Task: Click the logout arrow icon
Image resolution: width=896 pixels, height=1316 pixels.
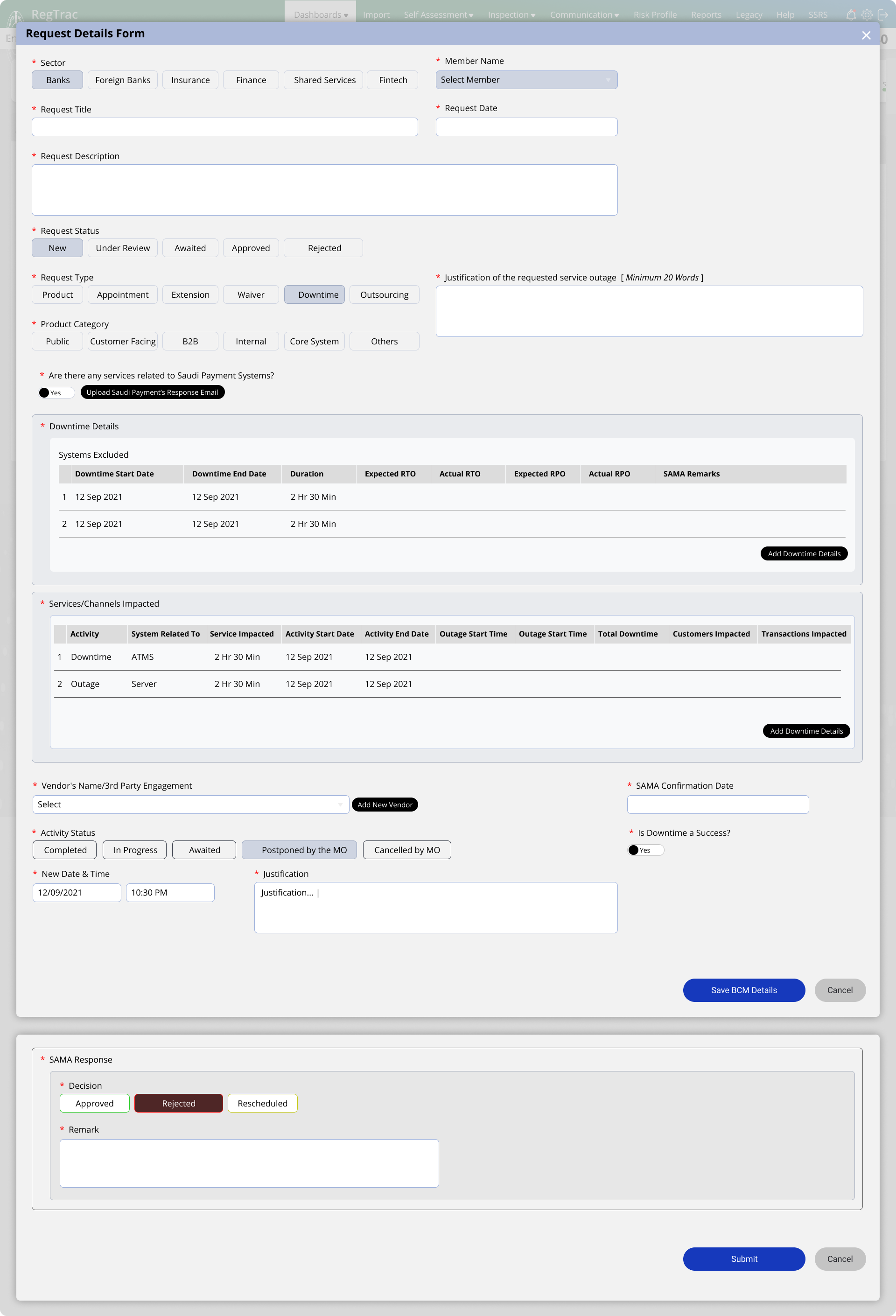Action: [882, 15]
